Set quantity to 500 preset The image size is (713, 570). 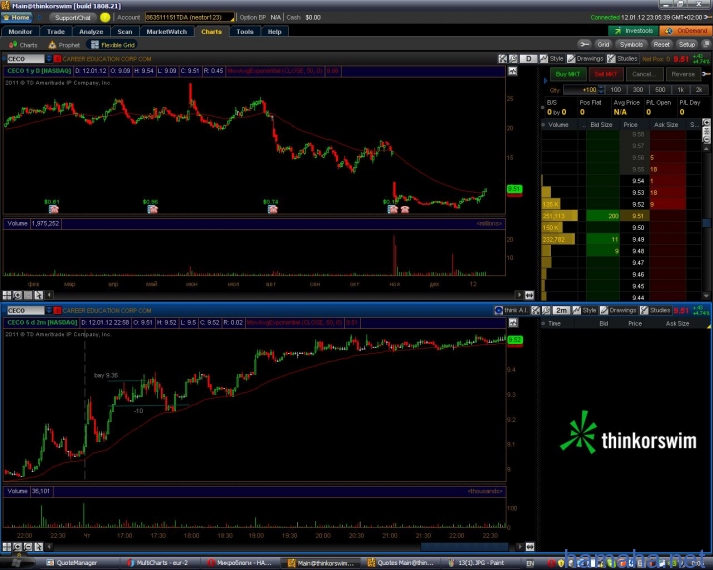660,90
